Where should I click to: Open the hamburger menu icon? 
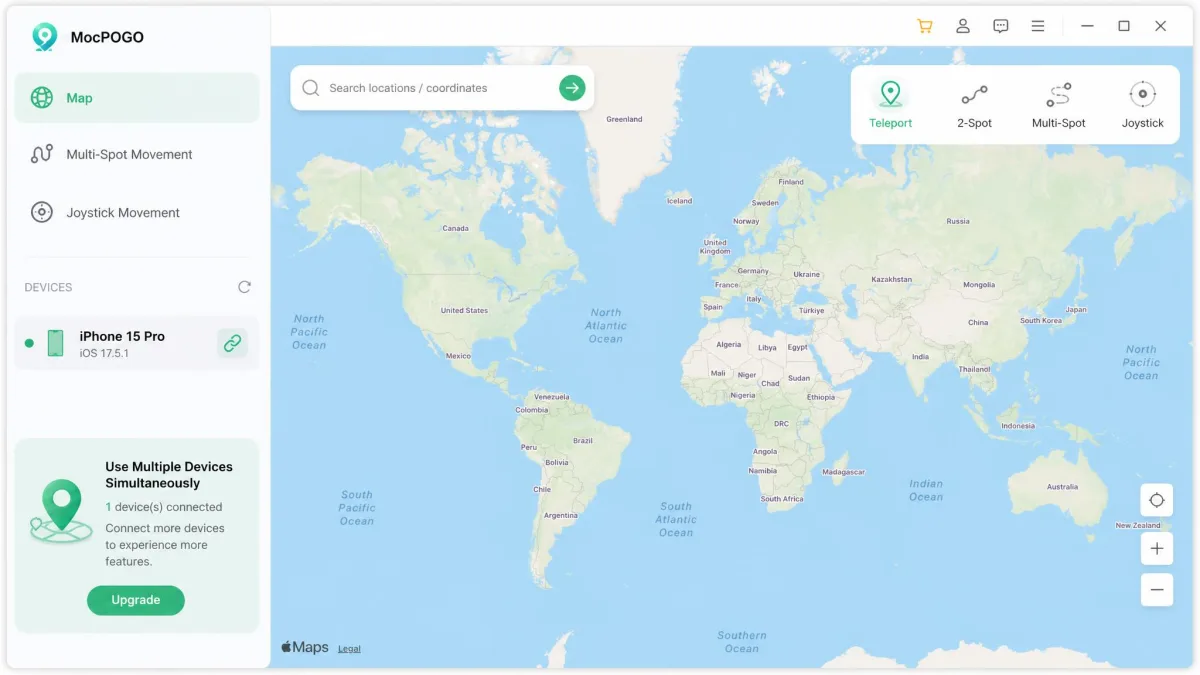click(1038, 26)
